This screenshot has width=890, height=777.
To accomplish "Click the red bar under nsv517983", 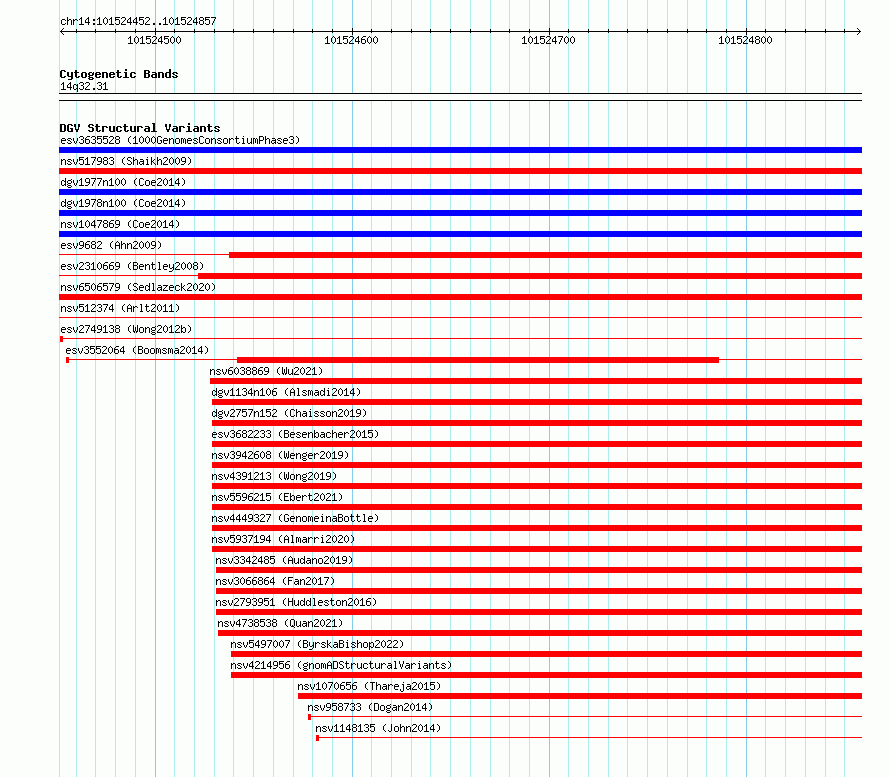I will 460,171.
